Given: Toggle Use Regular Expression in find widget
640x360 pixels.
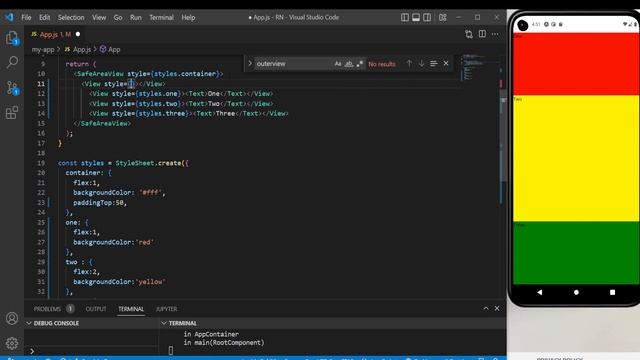Looking at the screenshot, I should click(x=359, y=64).
